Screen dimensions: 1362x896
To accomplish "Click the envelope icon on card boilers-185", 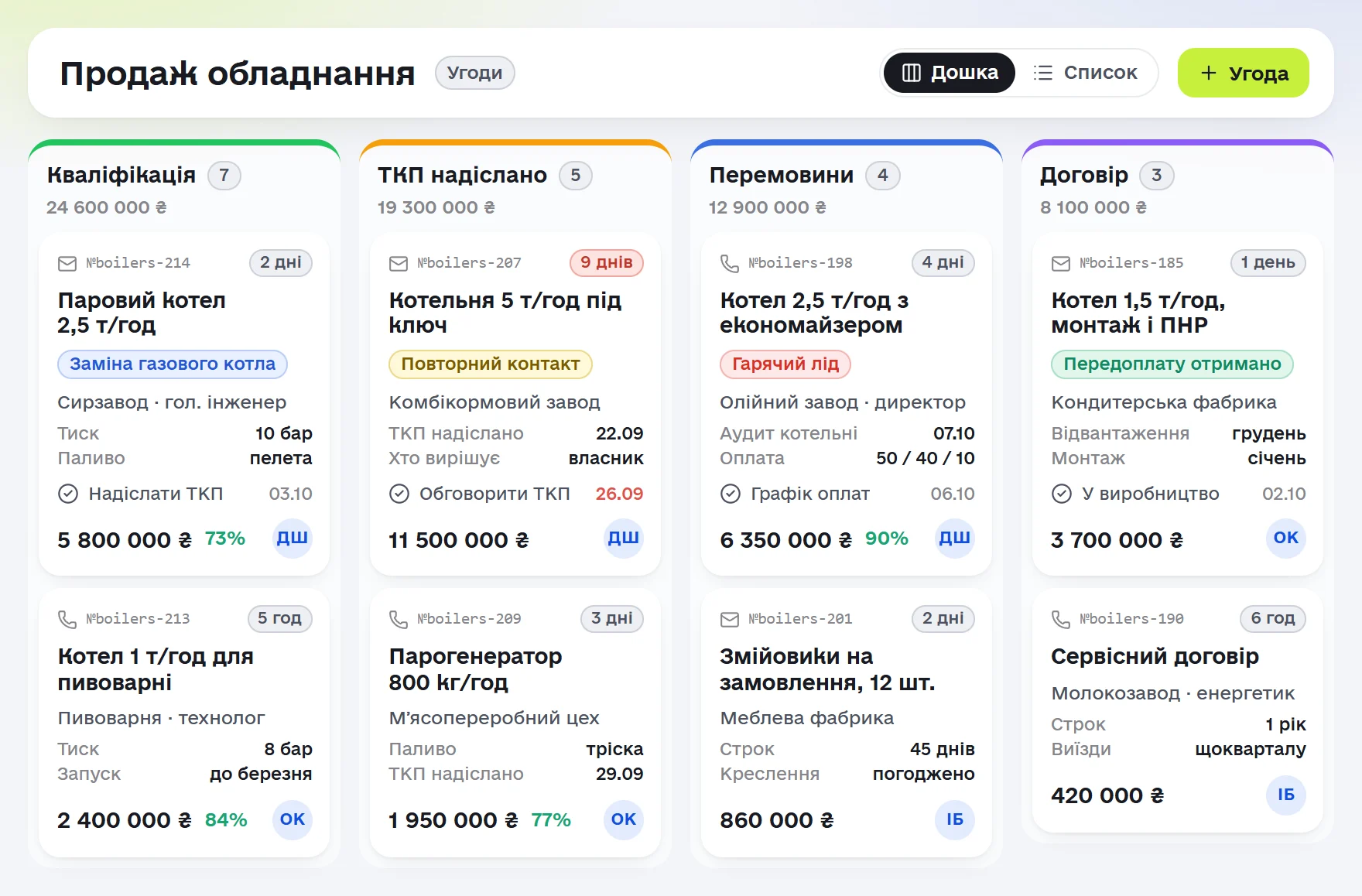I will [x=1061, y=264].
